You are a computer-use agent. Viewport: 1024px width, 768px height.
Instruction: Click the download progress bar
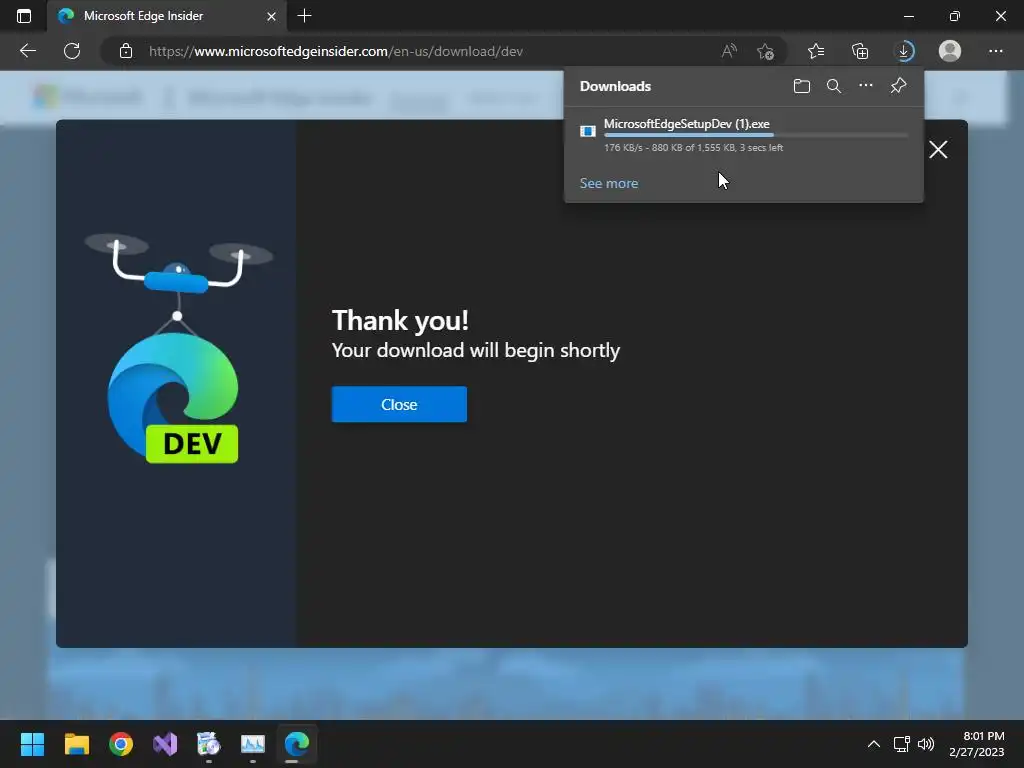click(x=756, y=135)
